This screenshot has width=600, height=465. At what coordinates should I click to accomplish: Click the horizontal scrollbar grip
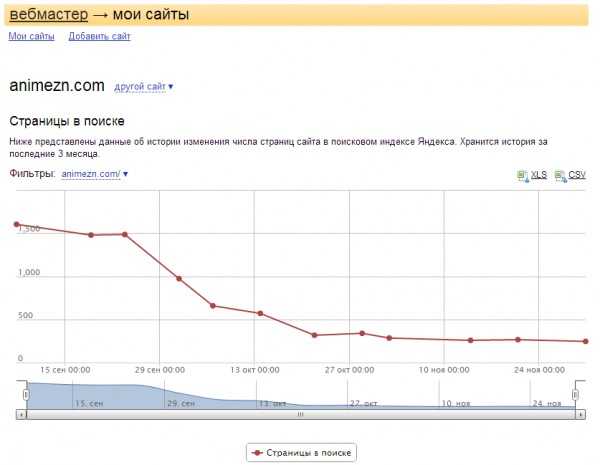(x=301, y=414)
